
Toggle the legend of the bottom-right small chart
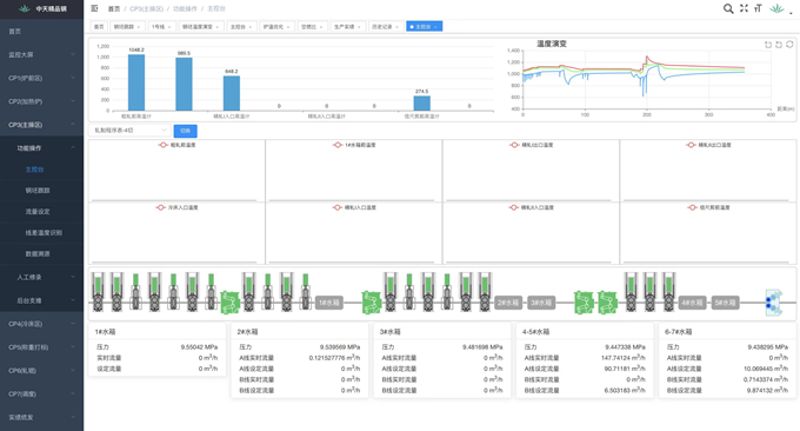click(x=708, y=208)
